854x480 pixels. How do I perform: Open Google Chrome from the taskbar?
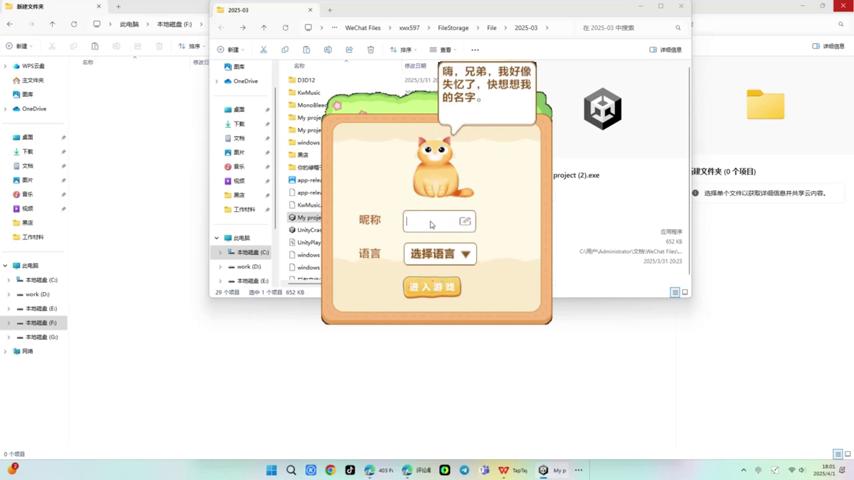pos(330,470)
